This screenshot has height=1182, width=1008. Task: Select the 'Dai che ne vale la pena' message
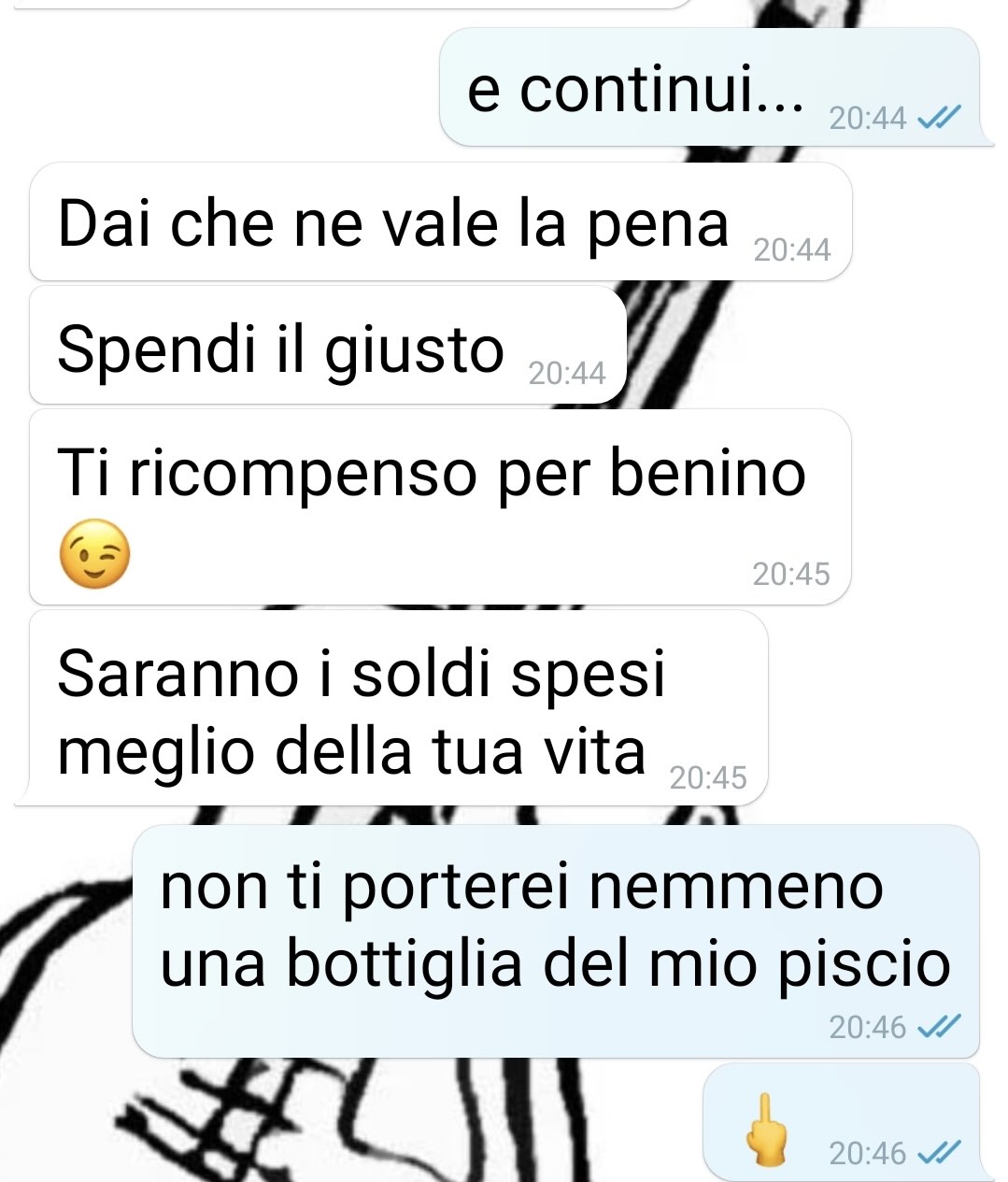tap(440, 221)
